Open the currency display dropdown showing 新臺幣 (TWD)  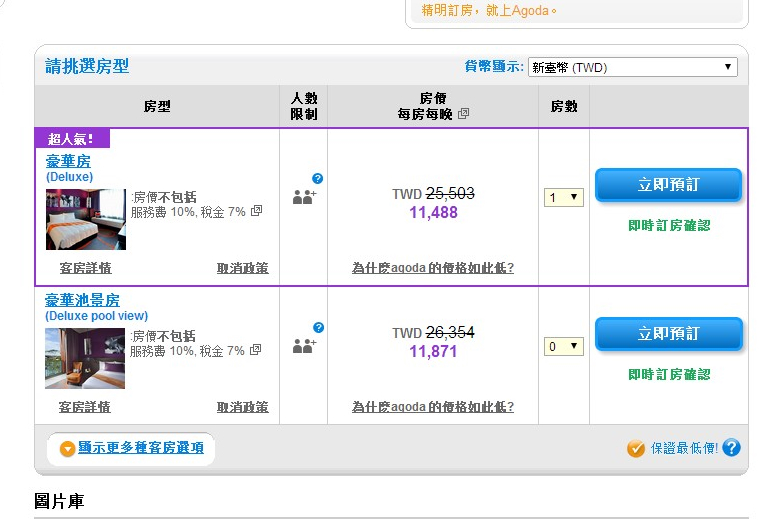coord(633,67)
